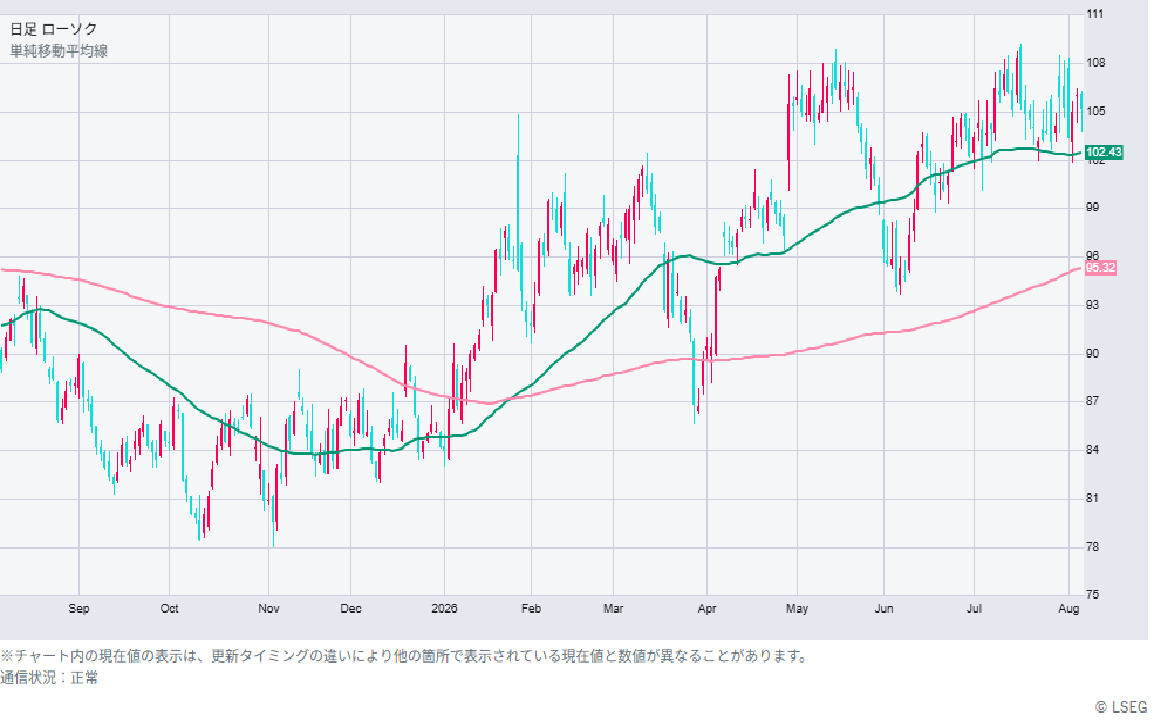1152x720 pixels.
Task: Click the 78 price axis label
Action: click(x=1093, y=547)
